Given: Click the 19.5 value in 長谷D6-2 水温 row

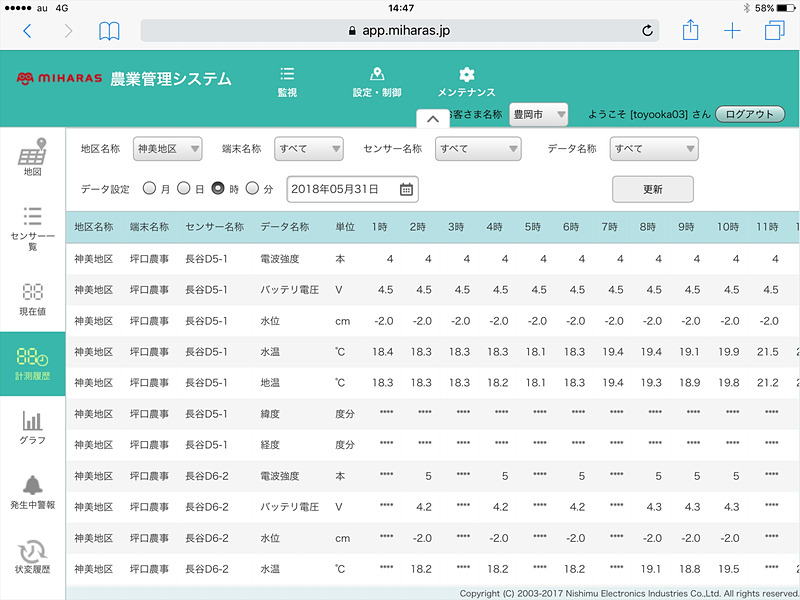Looking at the screenshot, I should click(x=729, y=569).
